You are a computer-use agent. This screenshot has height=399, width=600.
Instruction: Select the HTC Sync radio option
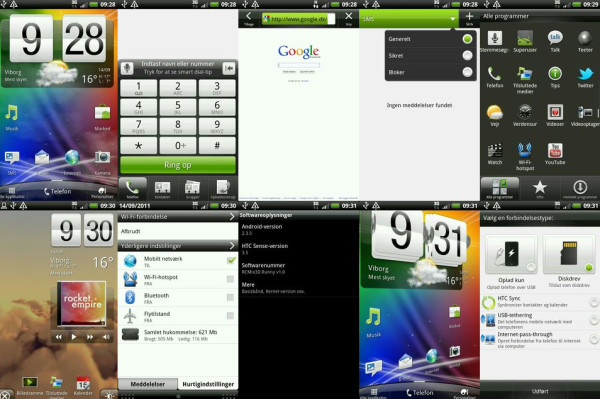[594, 302]
